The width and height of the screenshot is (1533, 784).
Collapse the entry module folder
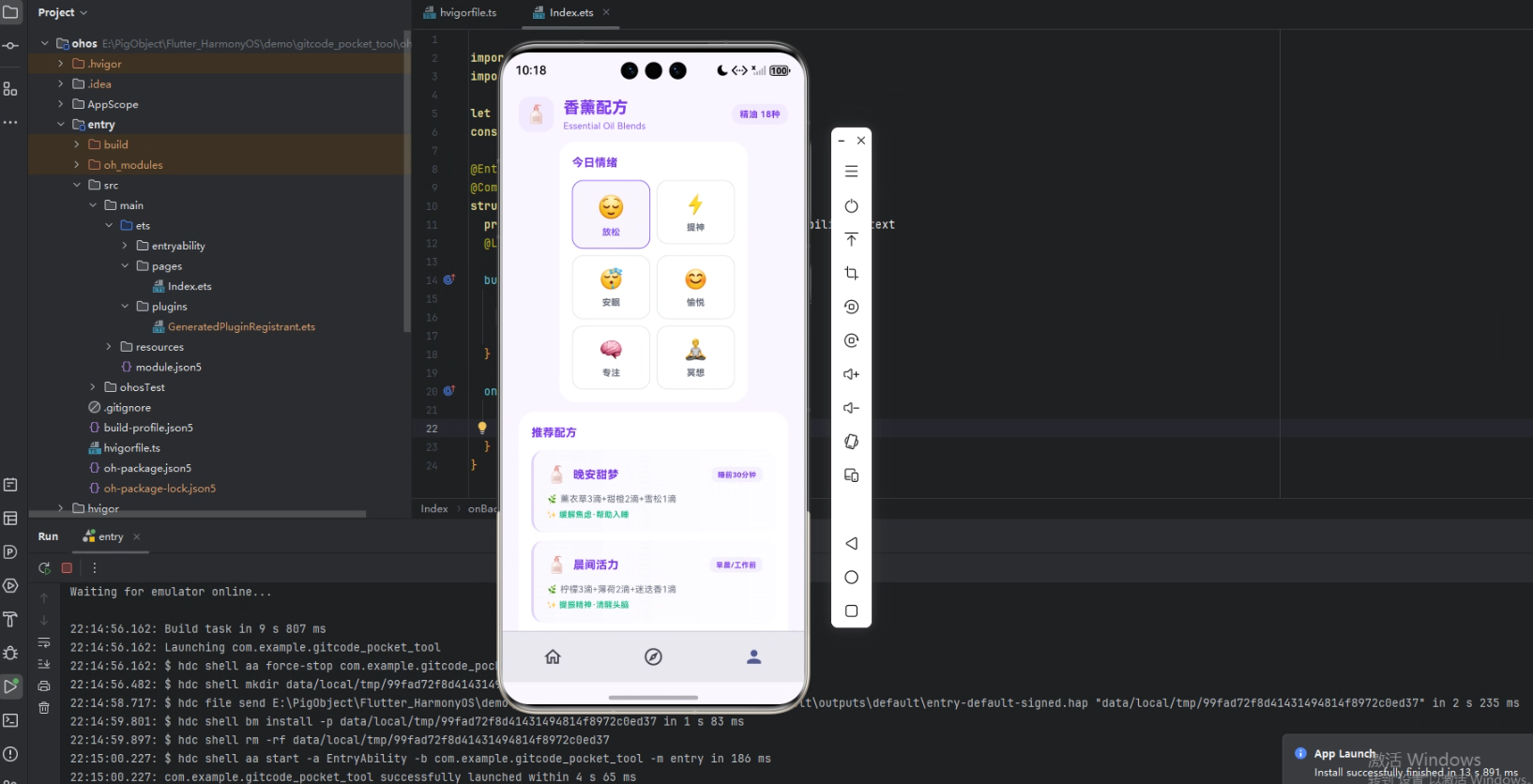[61, 124]
